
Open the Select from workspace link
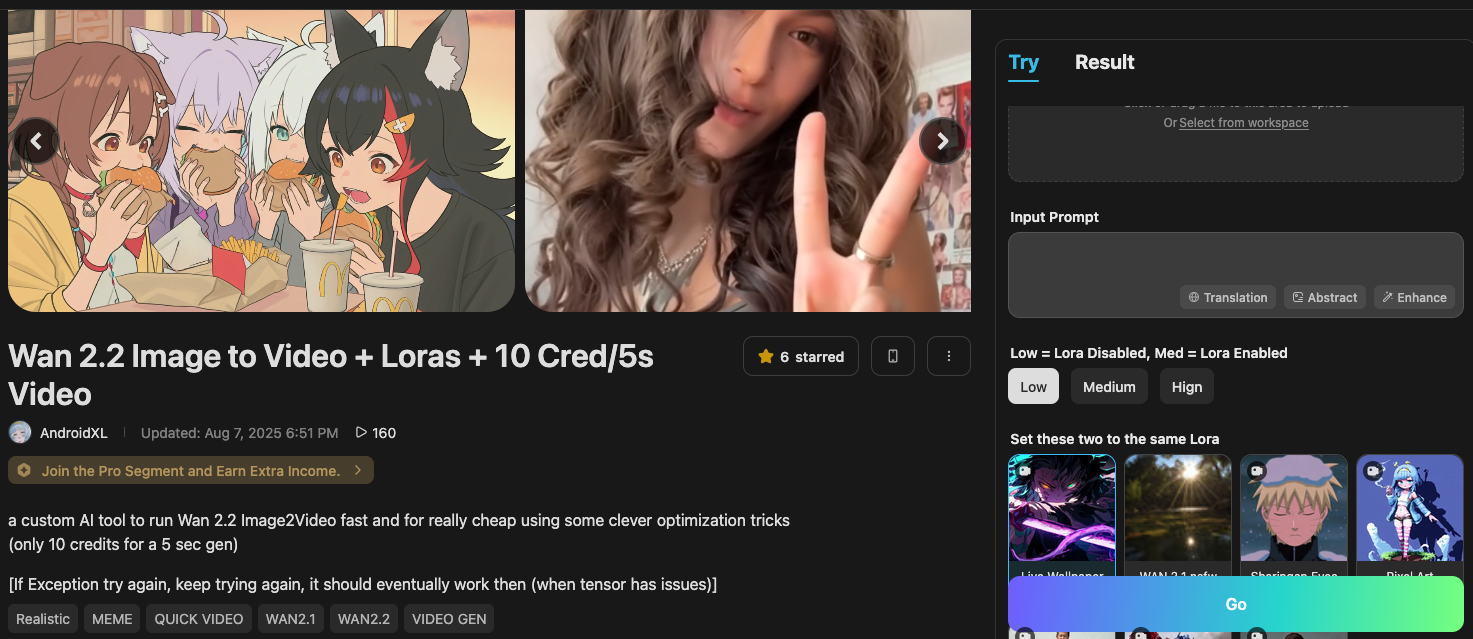click(1243, 123)
